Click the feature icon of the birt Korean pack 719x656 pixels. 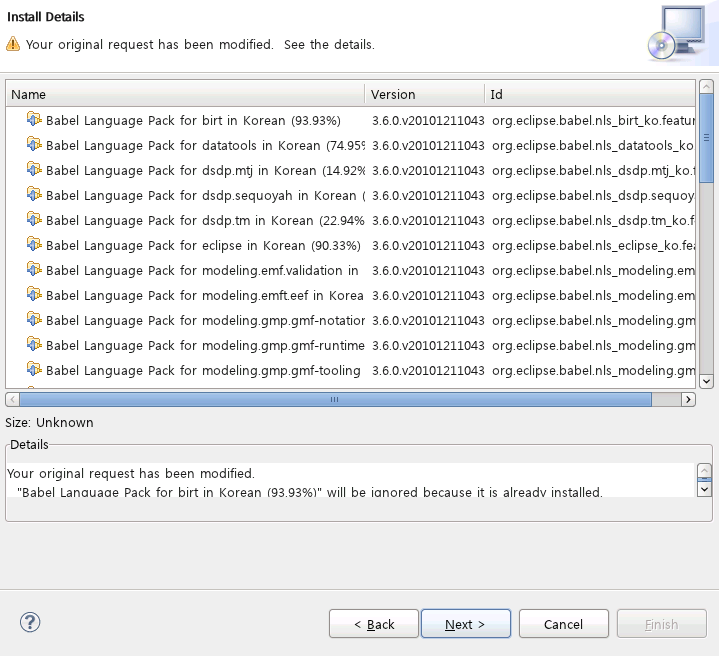(34, 119)
